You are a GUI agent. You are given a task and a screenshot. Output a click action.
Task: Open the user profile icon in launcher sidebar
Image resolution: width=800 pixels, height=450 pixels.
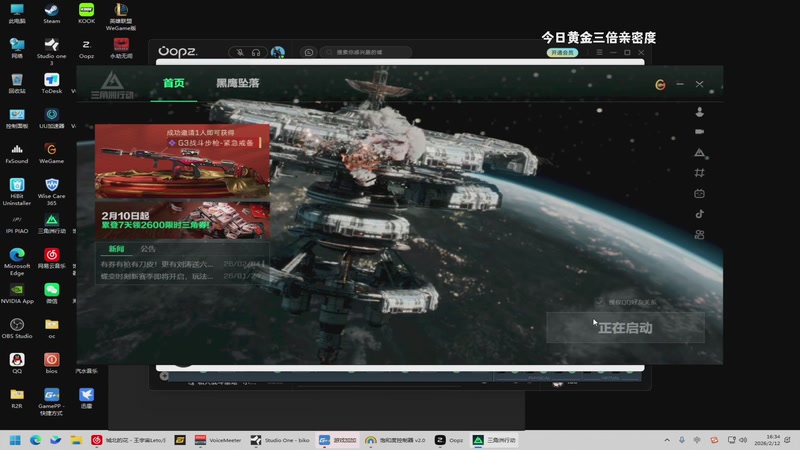[x=699, y=112]
